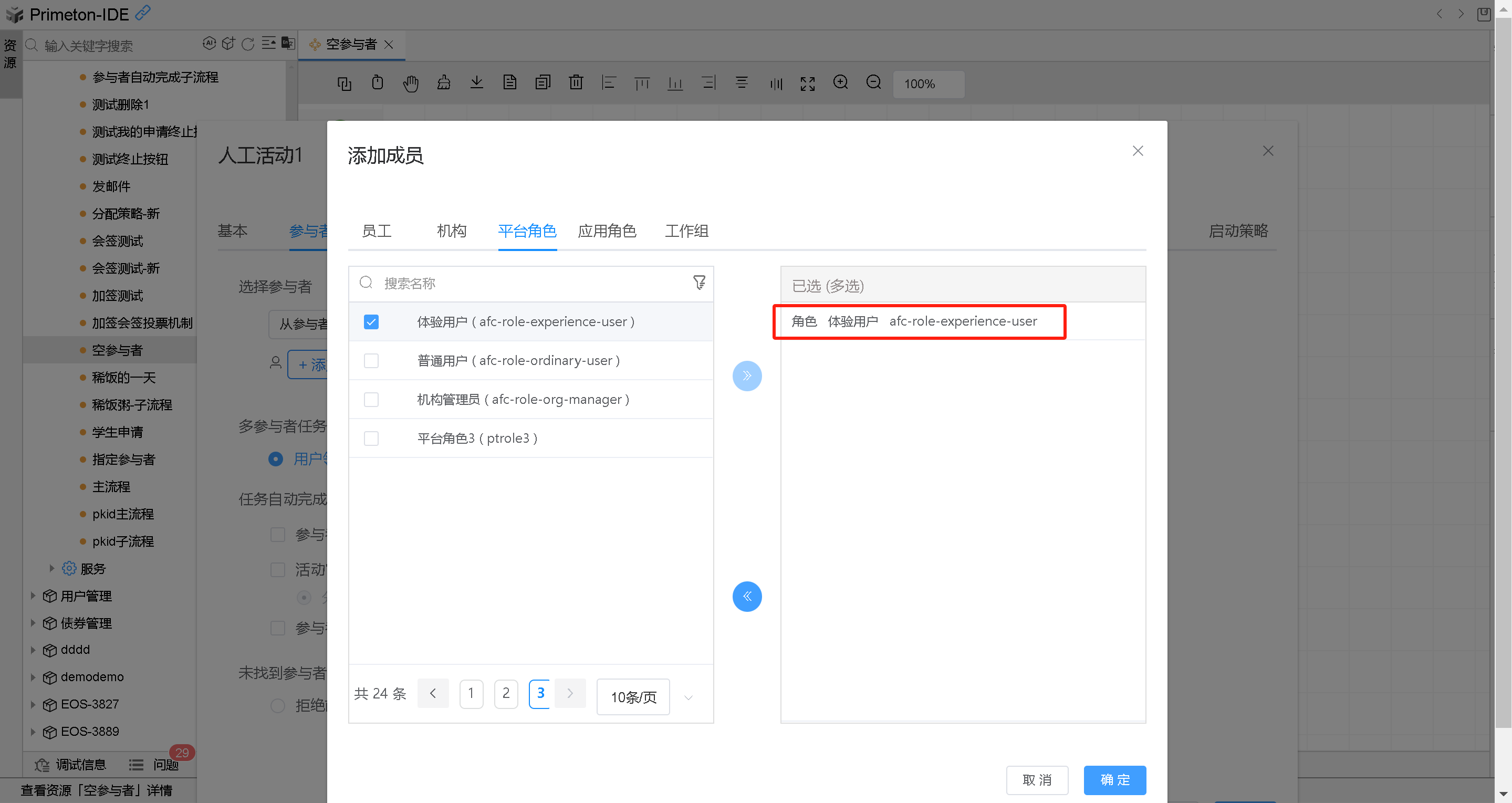
Task: Uncheck the 体验用户 role checkbox
Action: tap(371, 321)
